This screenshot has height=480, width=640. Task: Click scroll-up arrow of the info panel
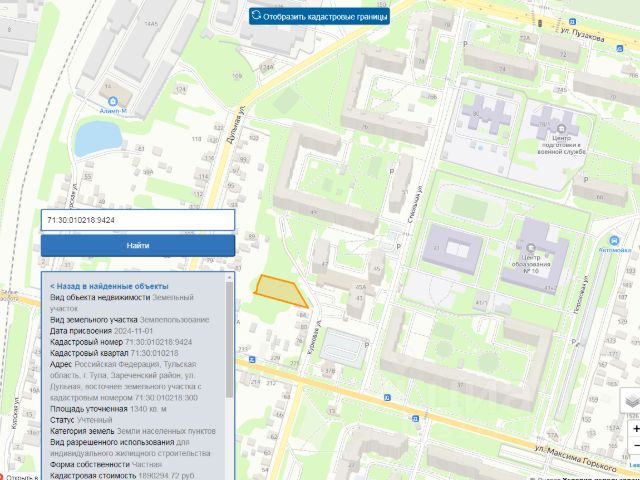coord(229,278)
